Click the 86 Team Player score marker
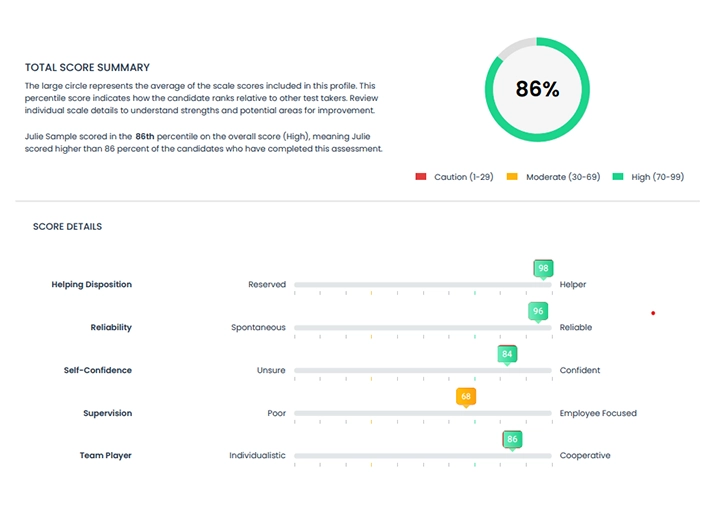 click(x=512, y=439)
